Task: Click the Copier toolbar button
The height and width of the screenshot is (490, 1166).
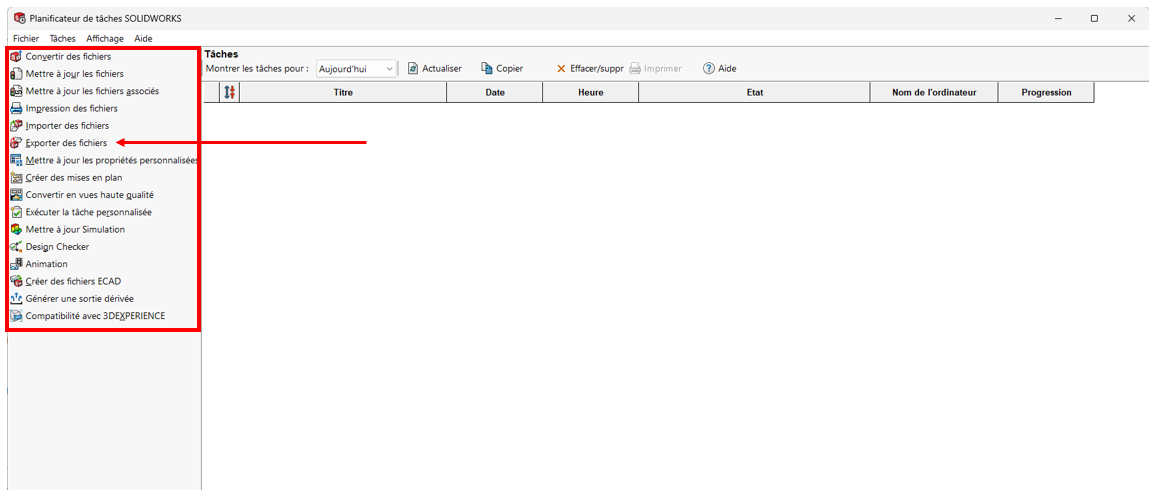Action: click(502, 69)
